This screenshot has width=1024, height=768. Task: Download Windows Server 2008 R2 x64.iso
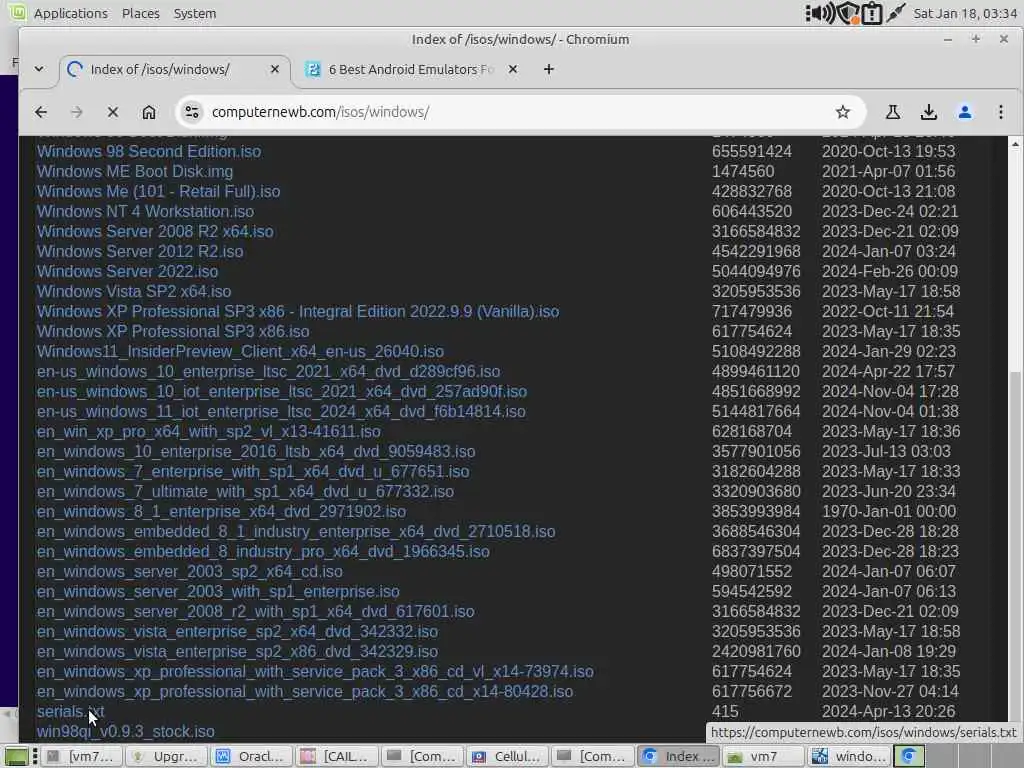pos(155,232)
